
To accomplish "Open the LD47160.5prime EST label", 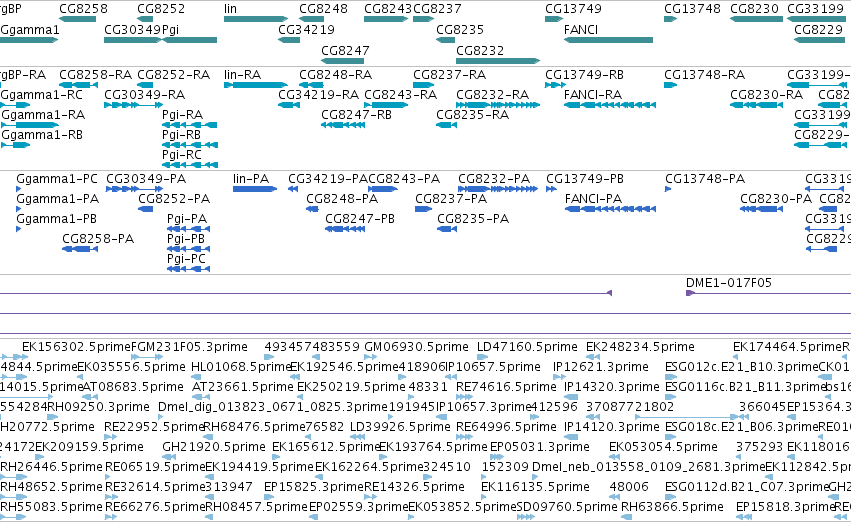I will tap(527, 347).
